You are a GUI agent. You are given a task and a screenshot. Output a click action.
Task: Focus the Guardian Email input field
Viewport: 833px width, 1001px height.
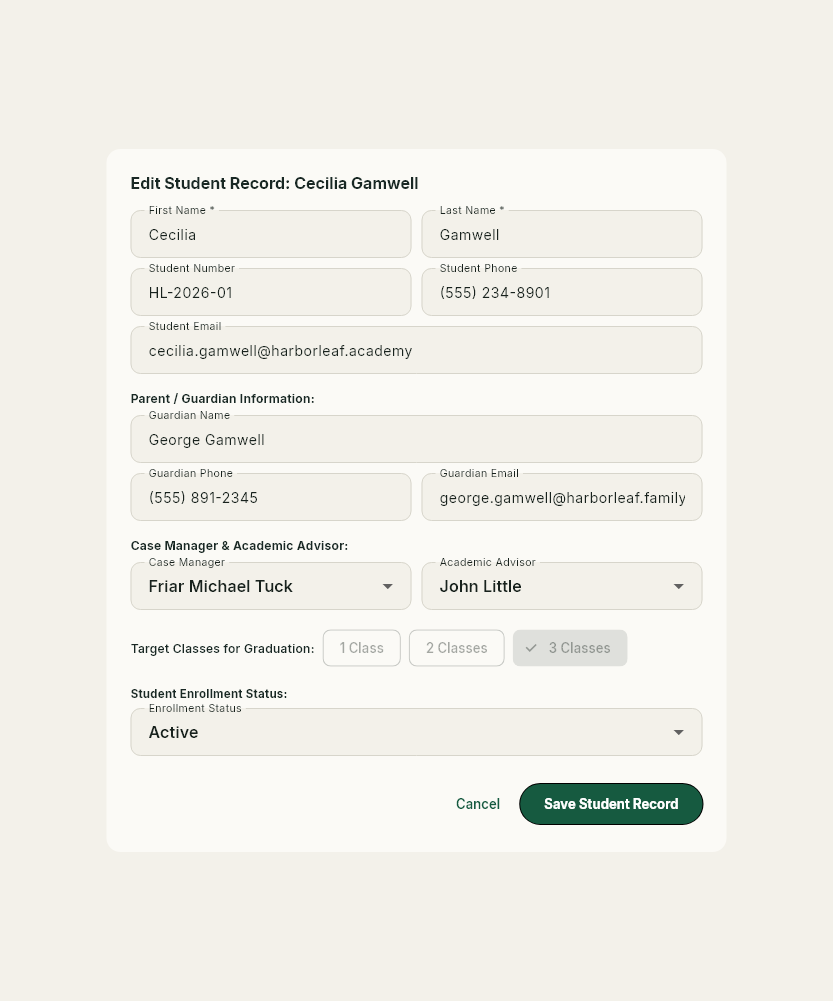point(562,497)
